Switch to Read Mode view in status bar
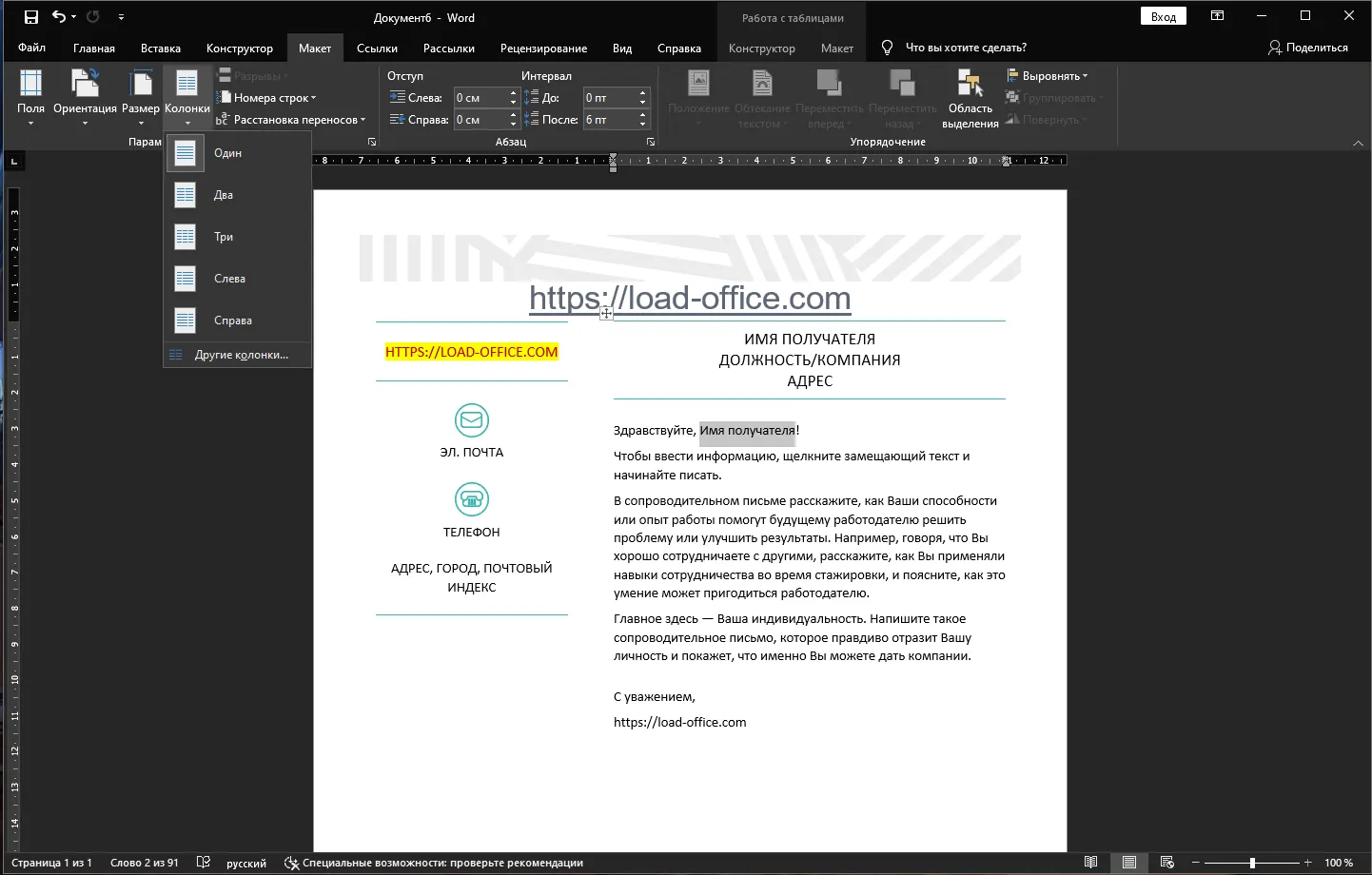1372x875 pixels. pyautogui.click(x=1091, y=863)
